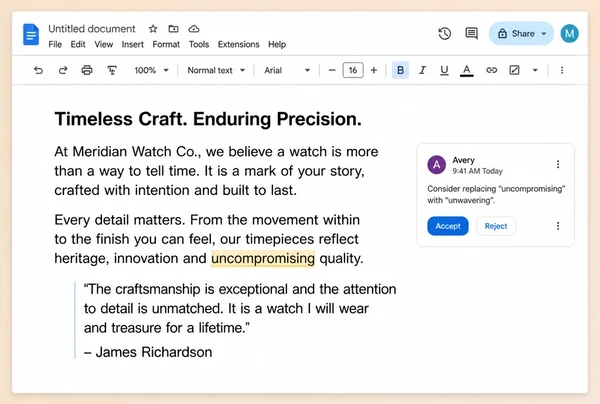Open the text color picker
The width and height of the screenshot is (600, 404).
coord(466,70)
